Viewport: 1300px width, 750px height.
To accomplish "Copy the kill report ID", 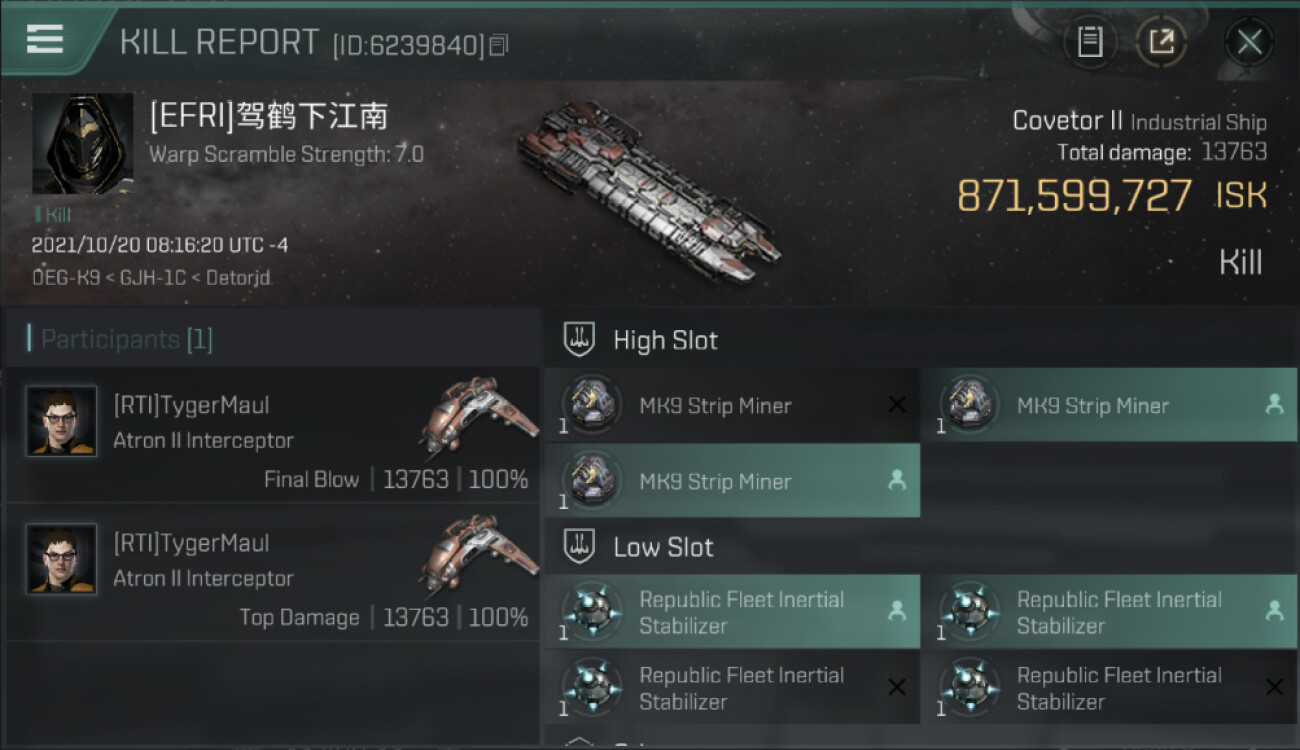I will click(x=499, y=45).
